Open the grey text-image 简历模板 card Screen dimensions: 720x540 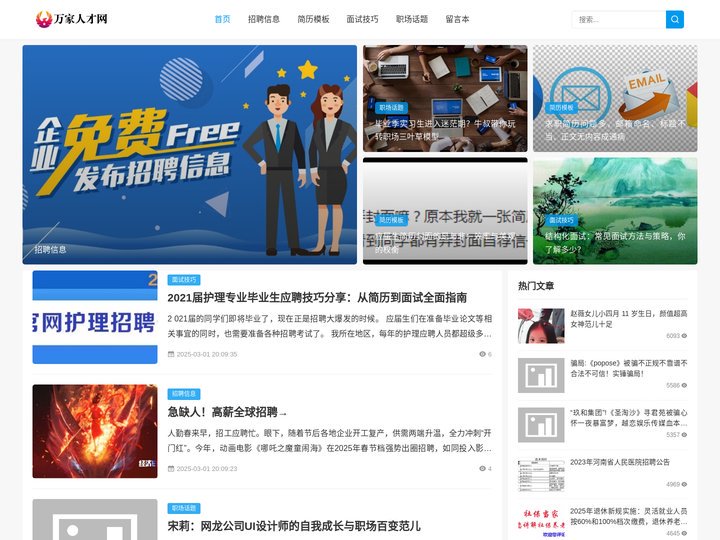coord(445,211)
